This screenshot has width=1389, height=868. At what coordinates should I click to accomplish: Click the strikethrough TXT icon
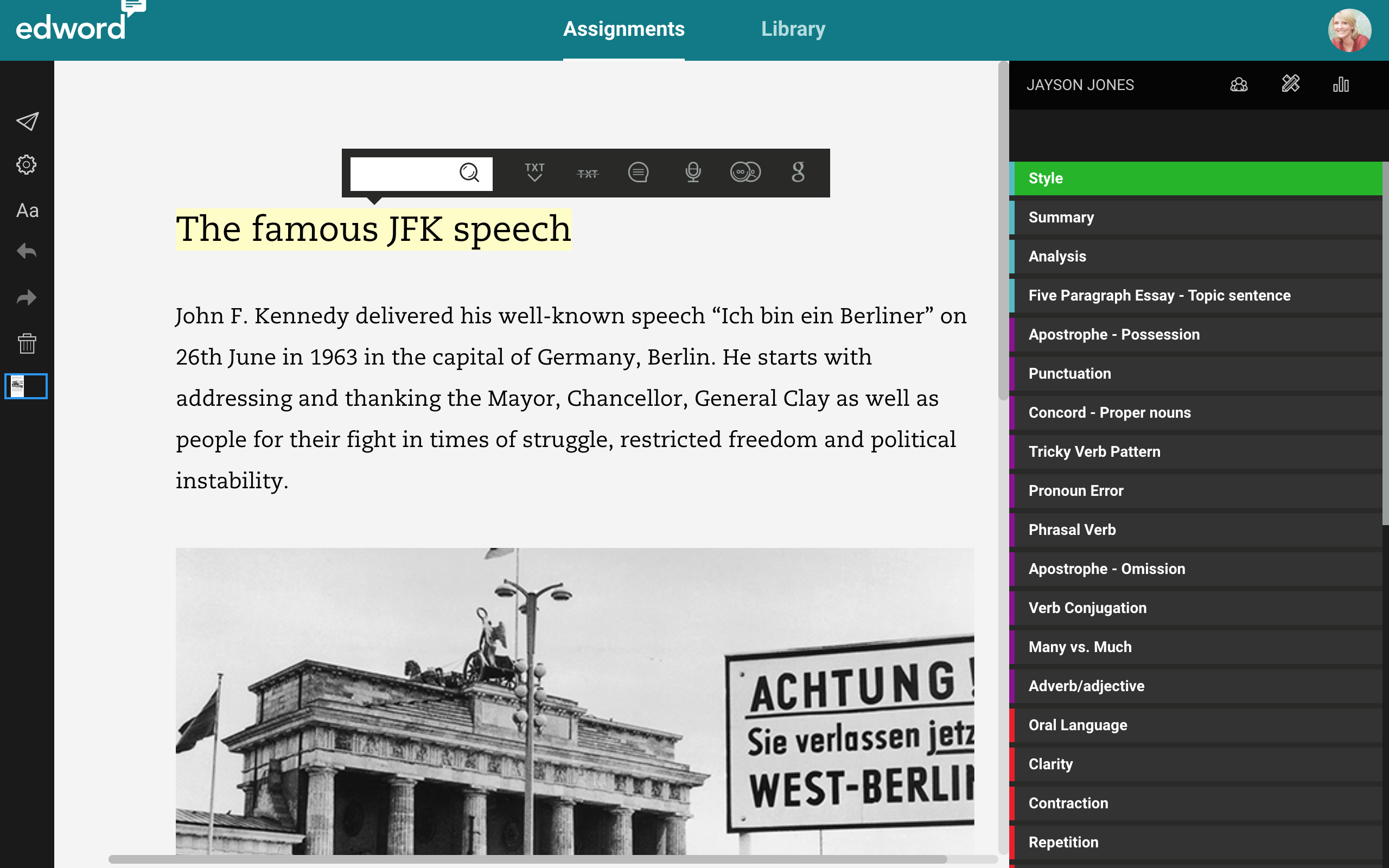coord(587,174)
